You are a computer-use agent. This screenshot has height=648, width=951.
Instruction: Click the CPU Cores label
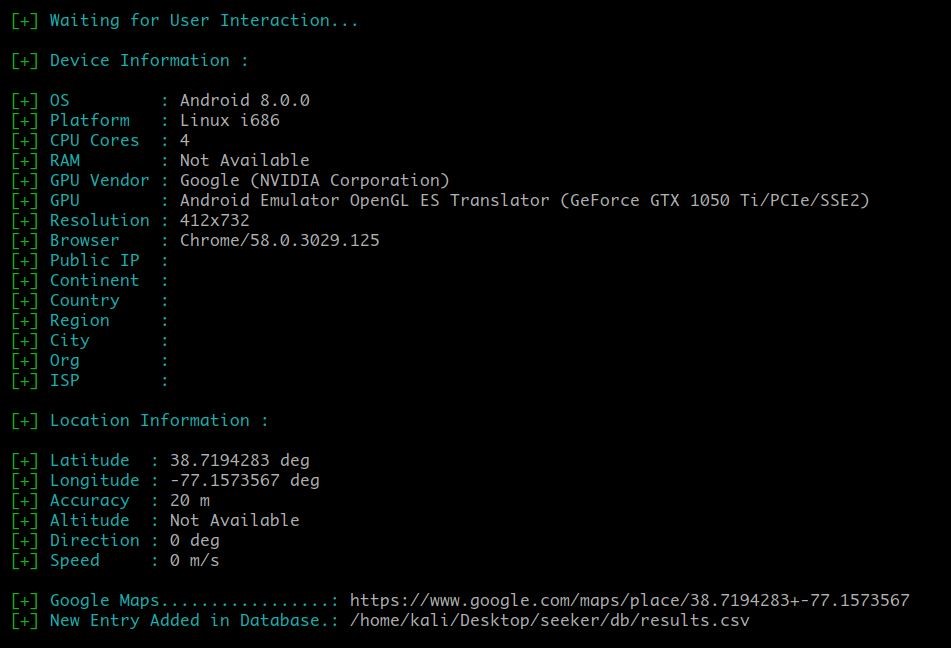click(95, 140)
